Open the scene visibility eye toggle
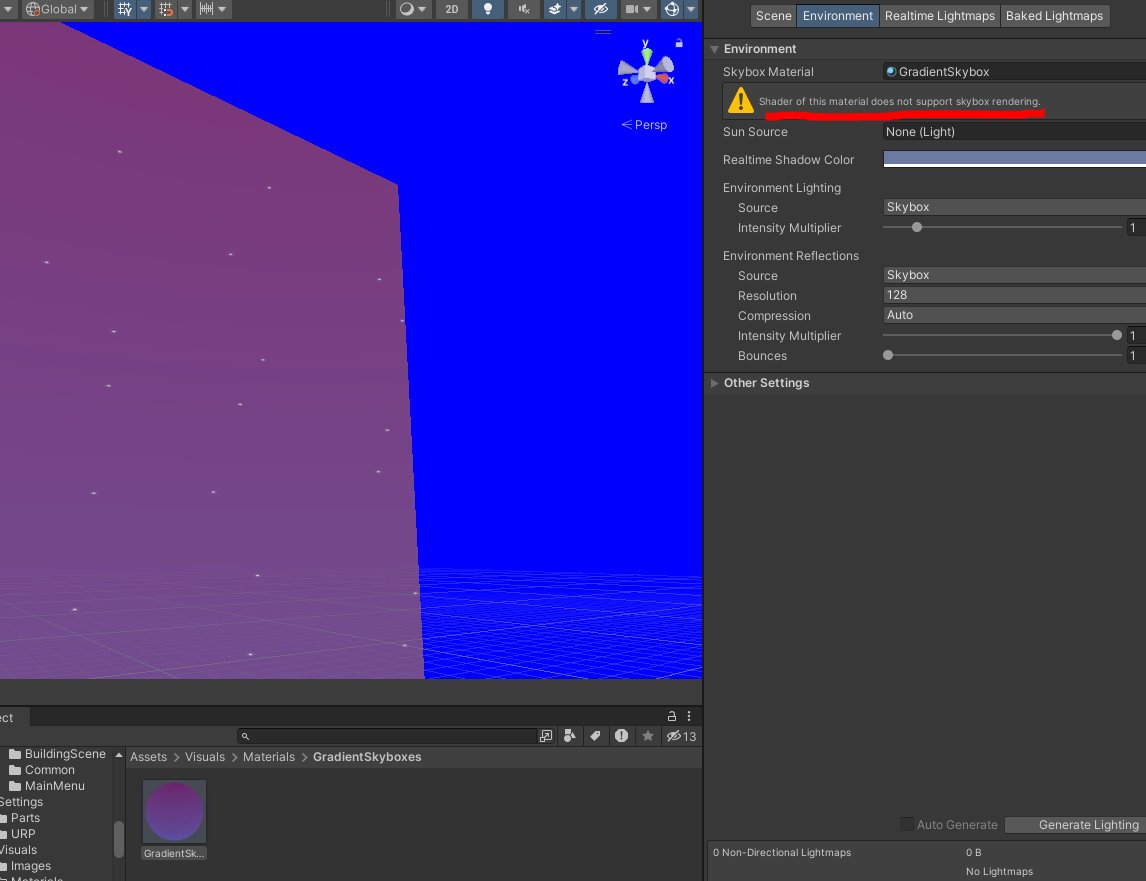 [x=601, y=9]
